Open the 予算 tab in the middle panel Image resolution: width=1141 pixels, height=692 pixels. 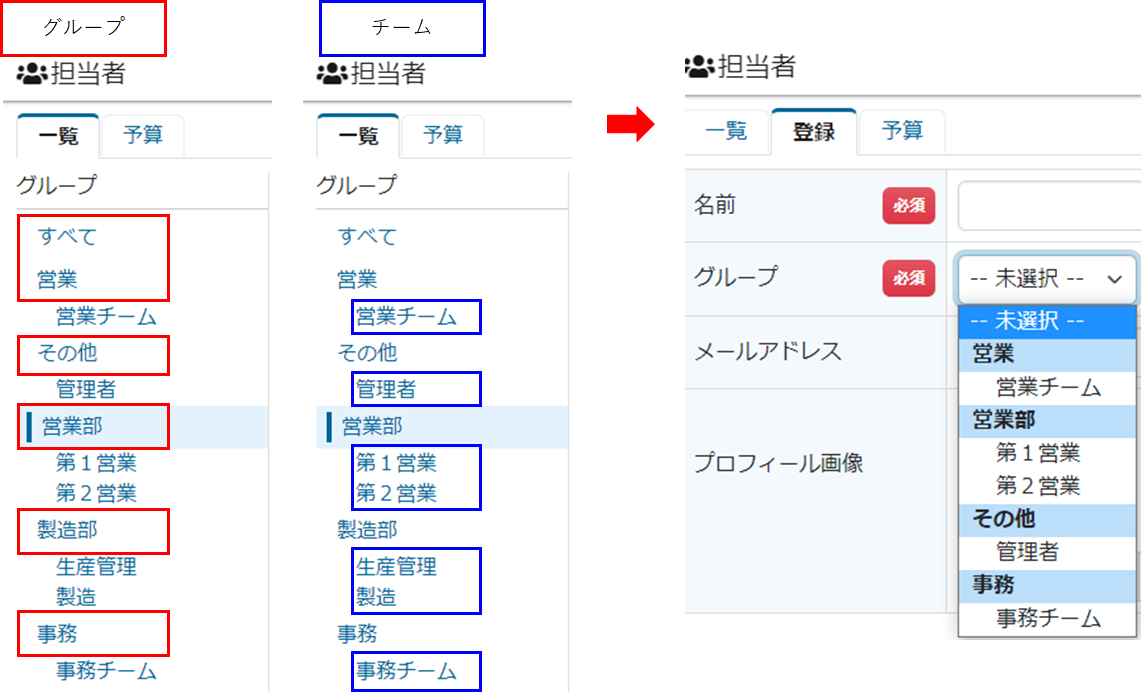[442, 135]
